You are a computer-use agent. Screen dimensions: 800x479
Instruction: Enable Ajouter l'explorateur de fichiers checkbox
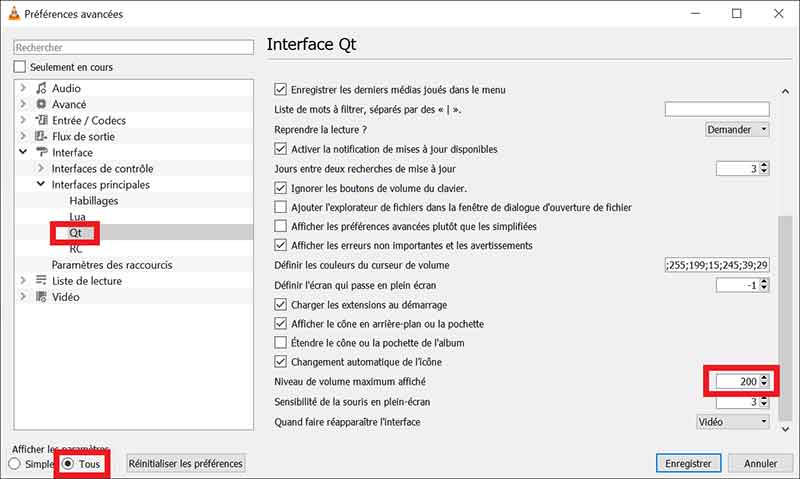point(280,207)
